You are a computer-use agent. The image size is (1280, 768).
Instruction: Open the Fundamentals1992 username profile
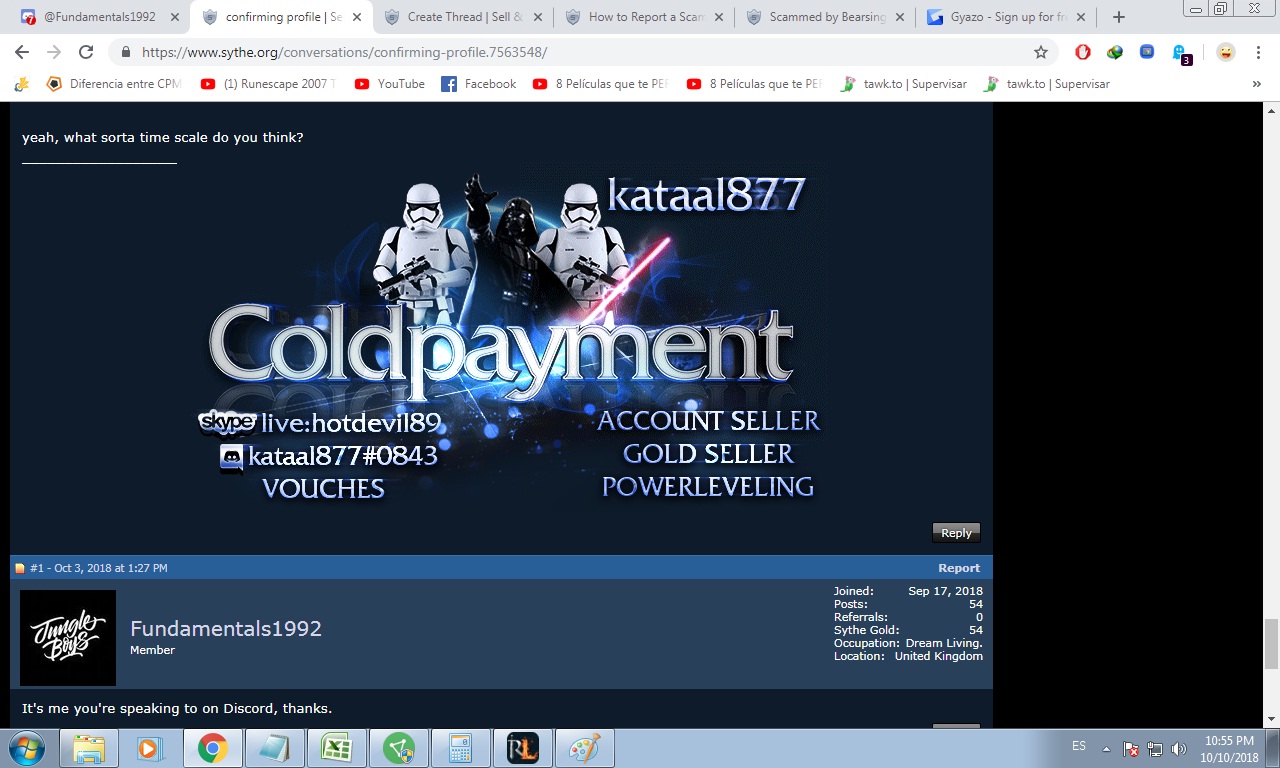[x=226, y=628]
